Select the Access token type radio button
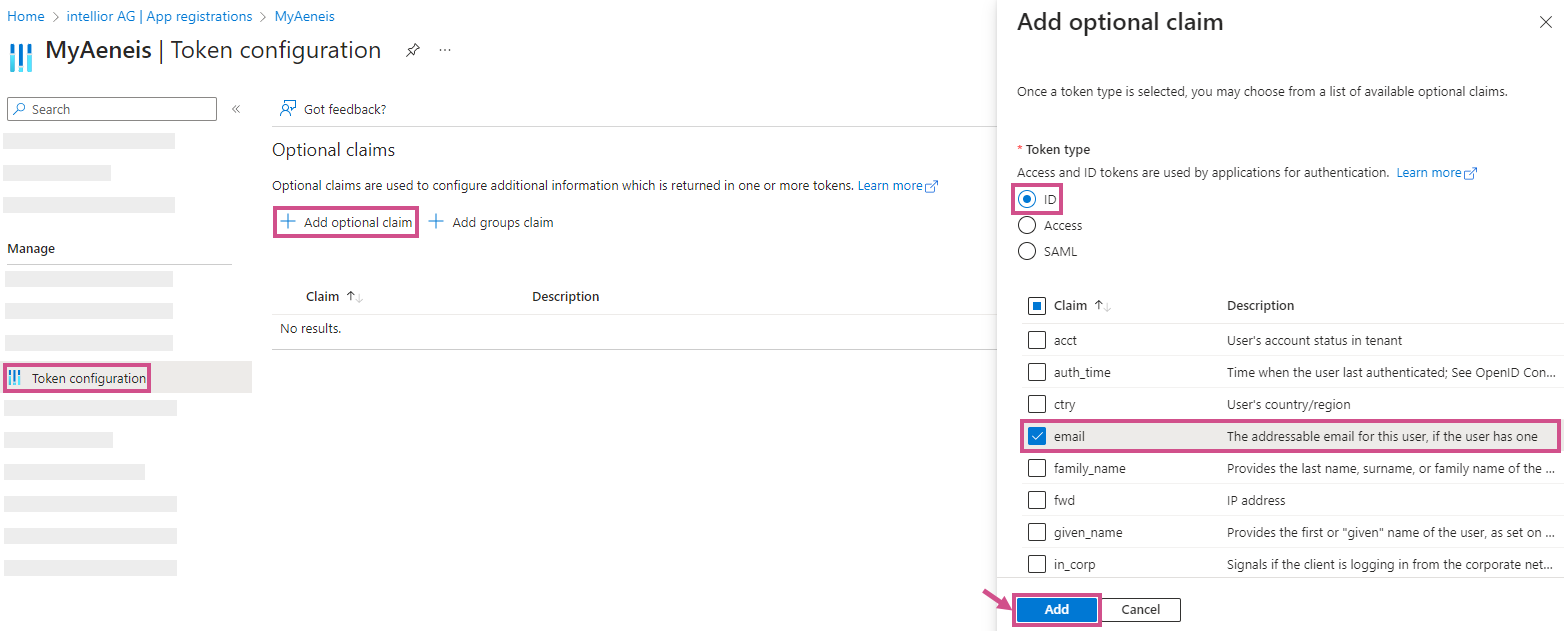The height and width of the screenshot is (631, 1564). [x=1026, y=226]
